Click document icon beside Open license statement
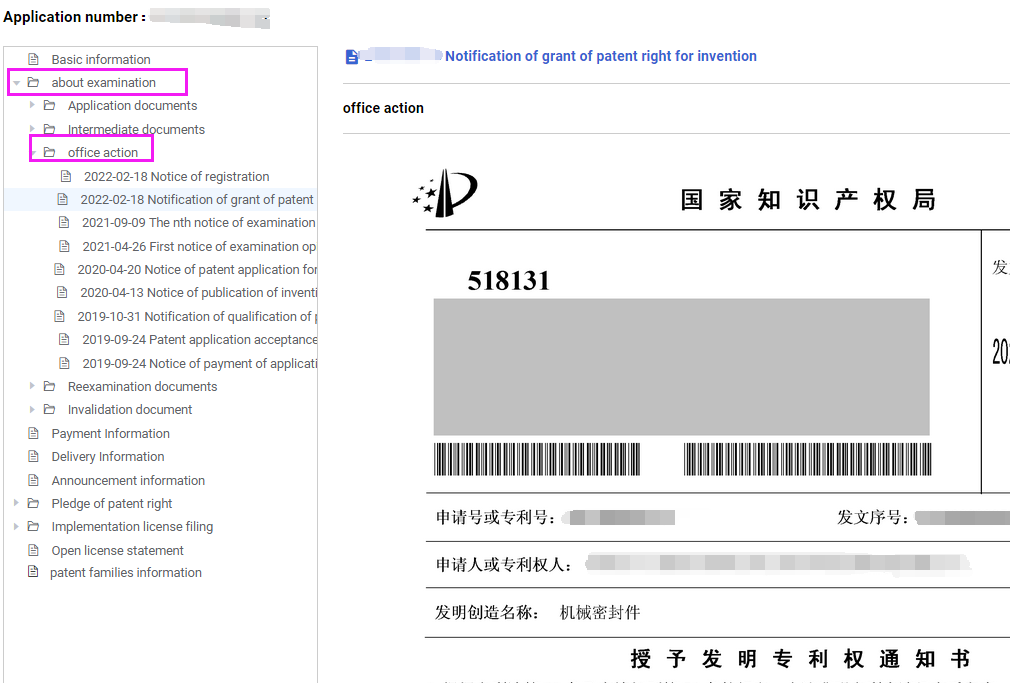This screenshot has height=683, width=1010. (x=33, y=550)
